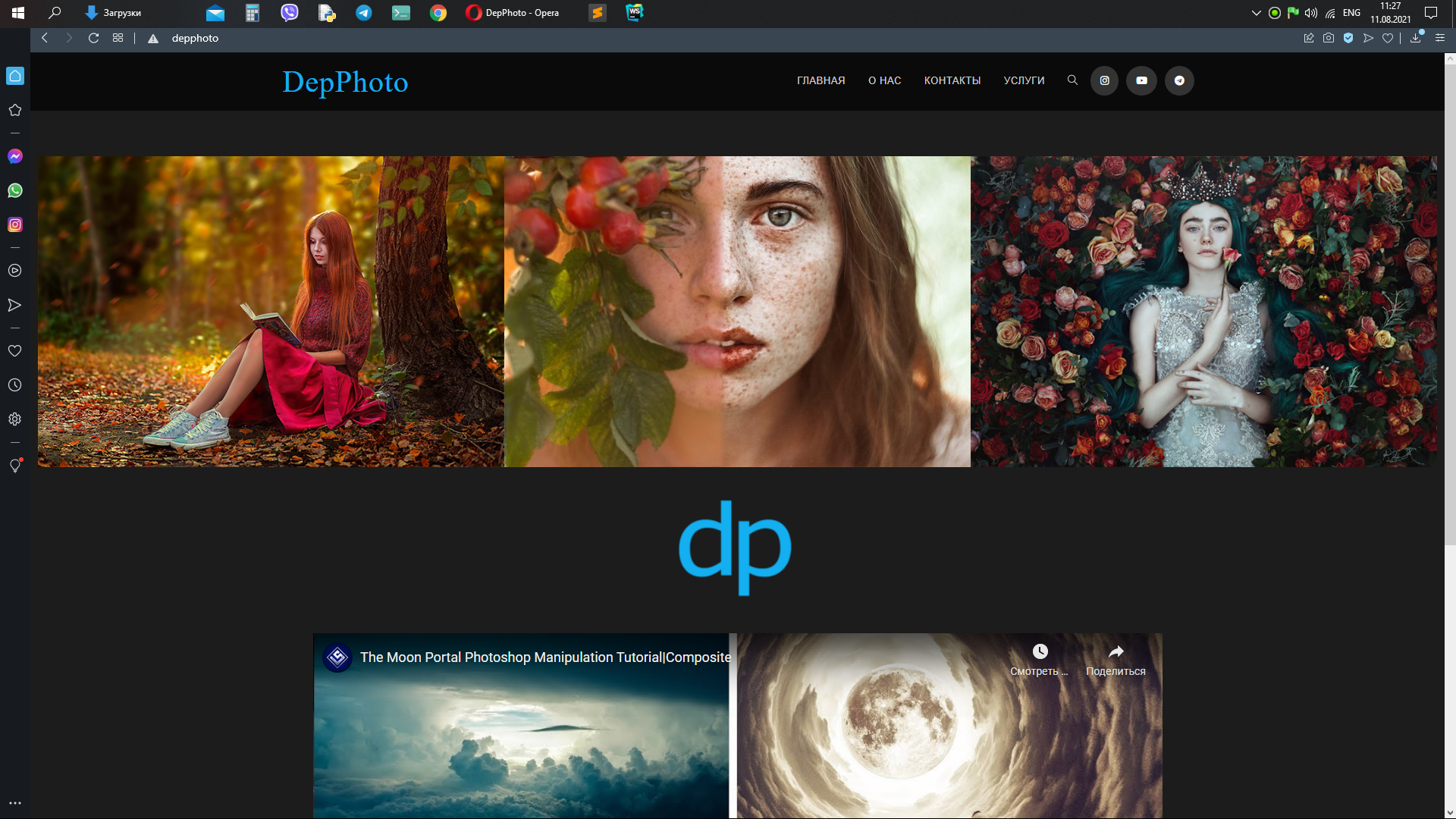Open Windows notification center
This screenshot has width=1456, height=819.
tap(1431, 13)
